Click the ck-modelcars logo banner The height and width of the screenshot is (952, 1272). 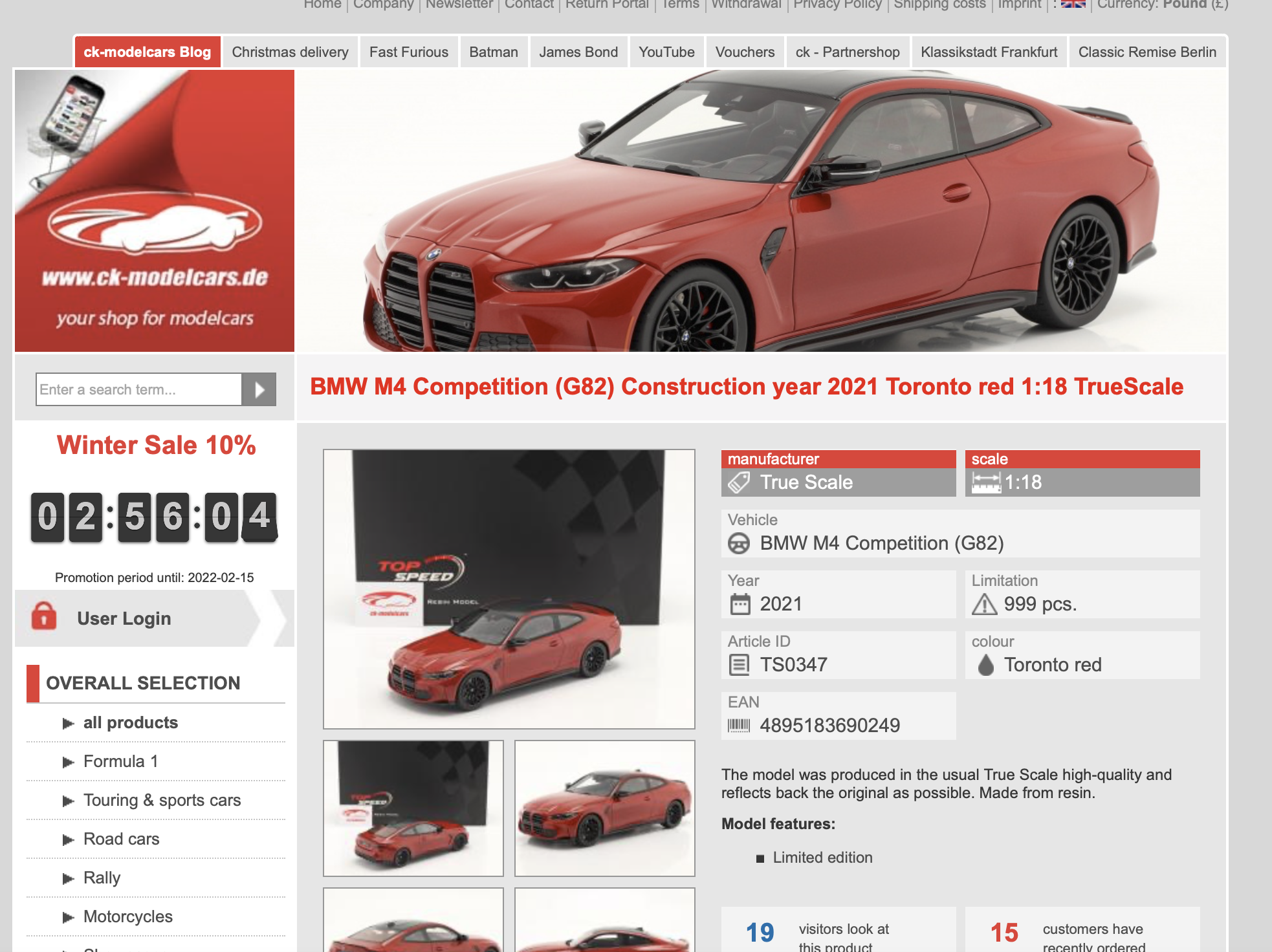pyautogui.click(x=155, y=211)
